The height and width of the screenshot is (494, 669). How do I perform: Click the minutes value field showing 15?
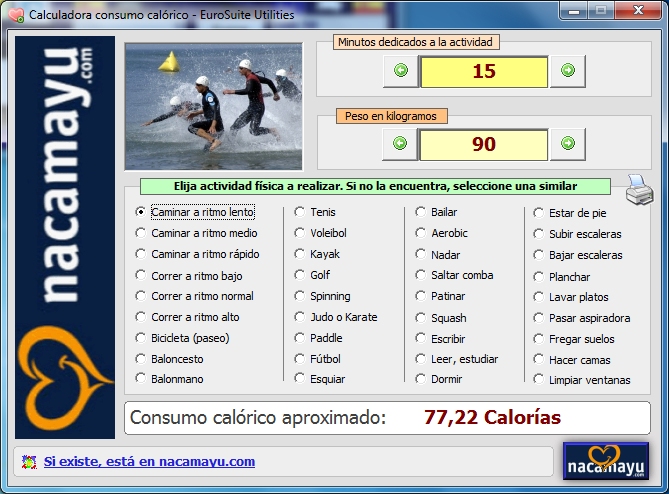[x=483, y=72]
